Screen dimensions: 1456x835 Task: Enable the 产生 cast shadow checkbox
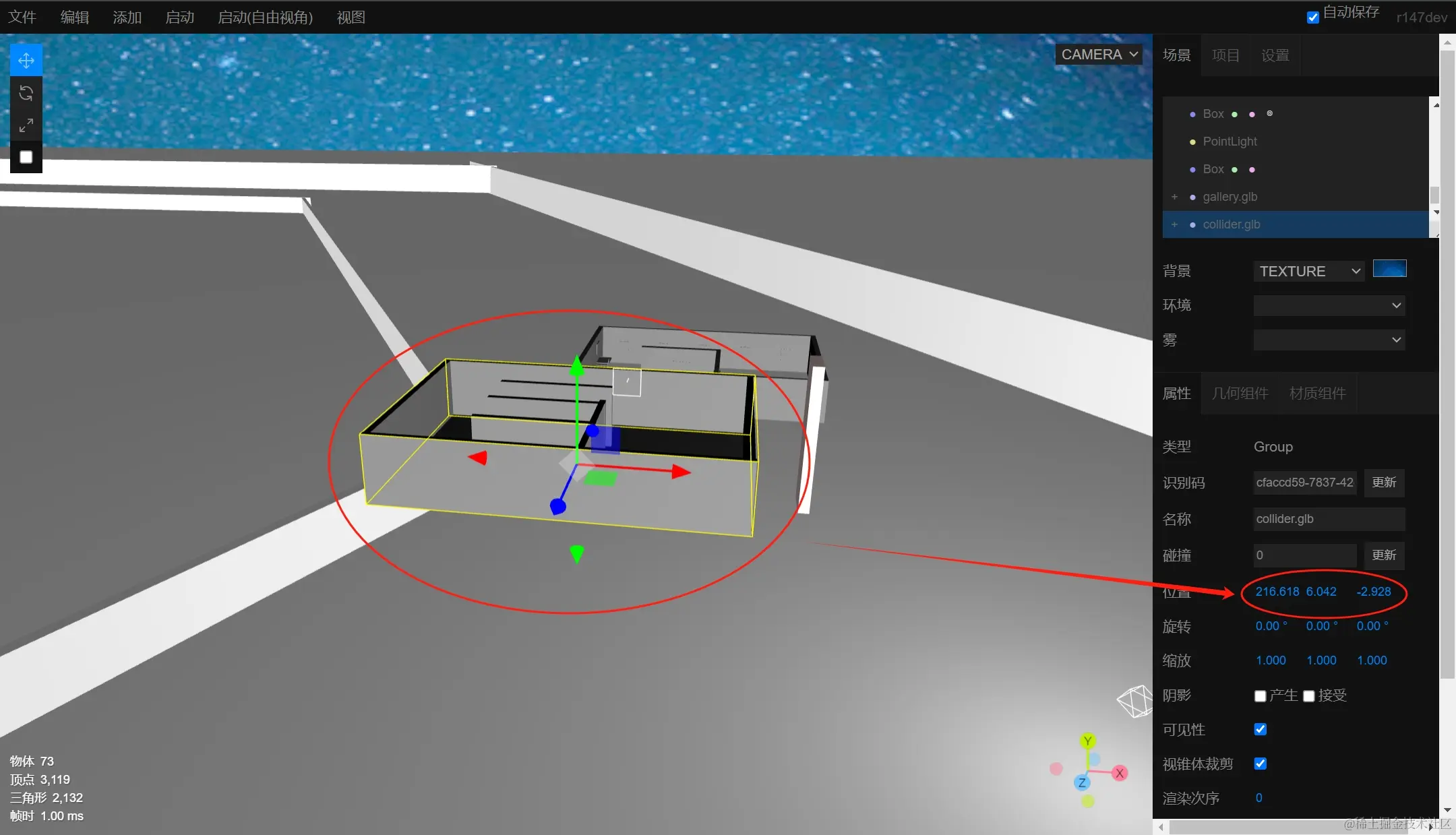click(x=1260, y=695)
